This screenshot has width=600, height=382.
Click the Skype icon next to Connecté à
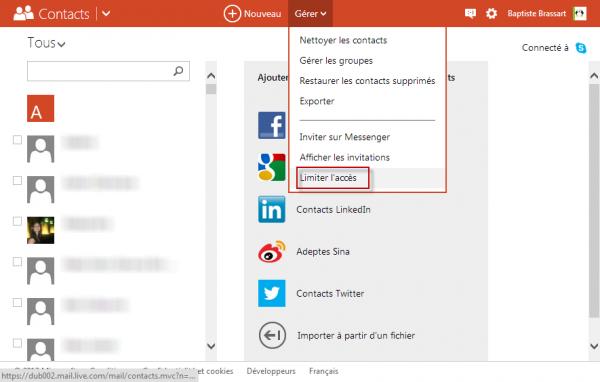point(580,48)
